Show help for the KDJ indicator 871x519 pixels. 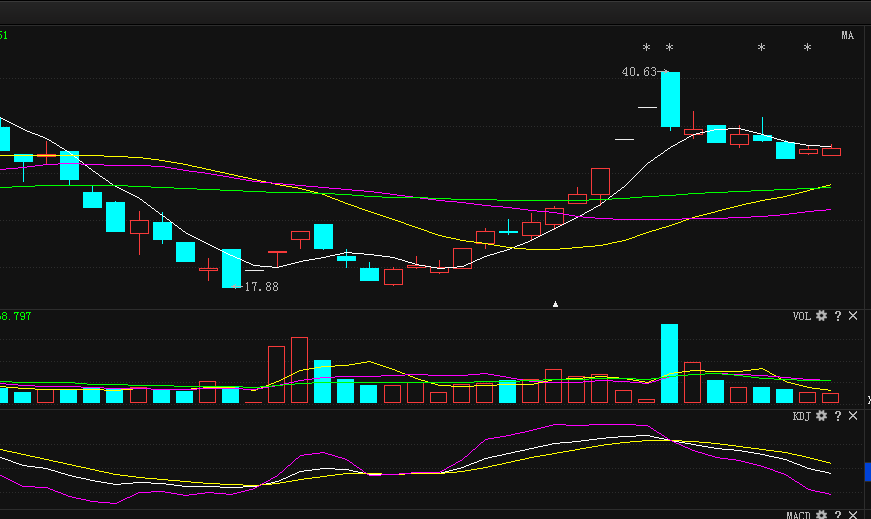point(837,416)
